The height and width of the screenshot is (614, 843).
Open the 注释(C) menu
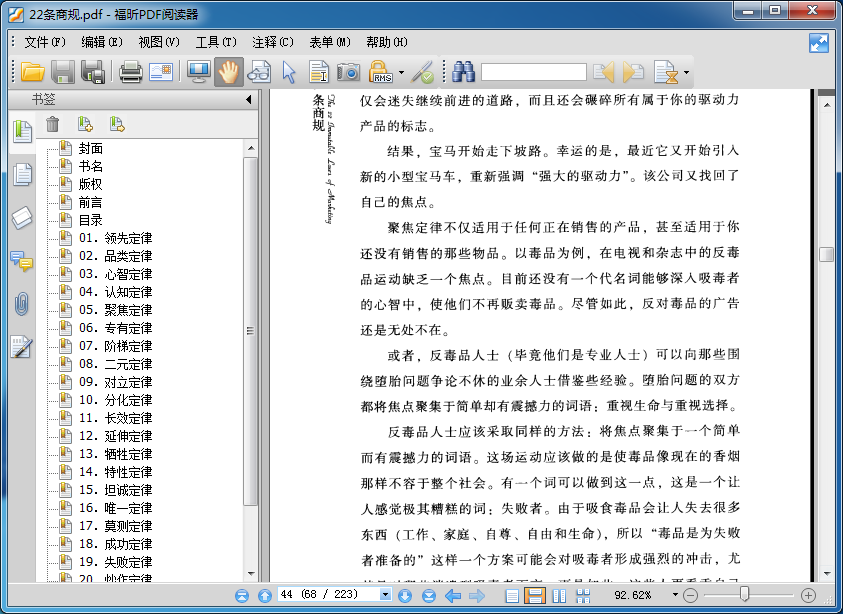pyautogui.click(x=273, y=42)
